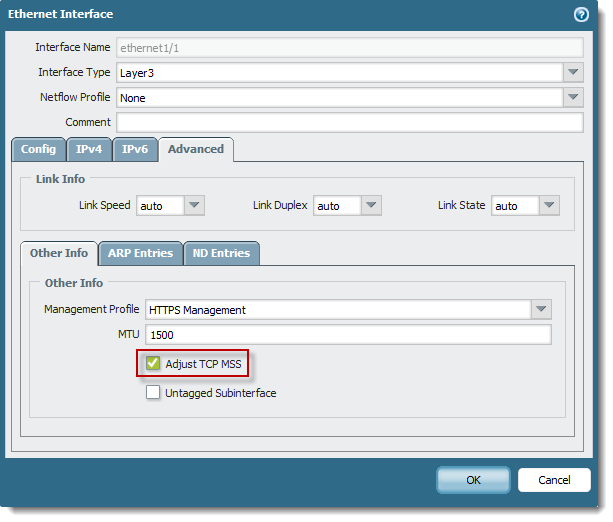Open the ND Entries tab
613x522 pixels.
[x=221, y=253]
